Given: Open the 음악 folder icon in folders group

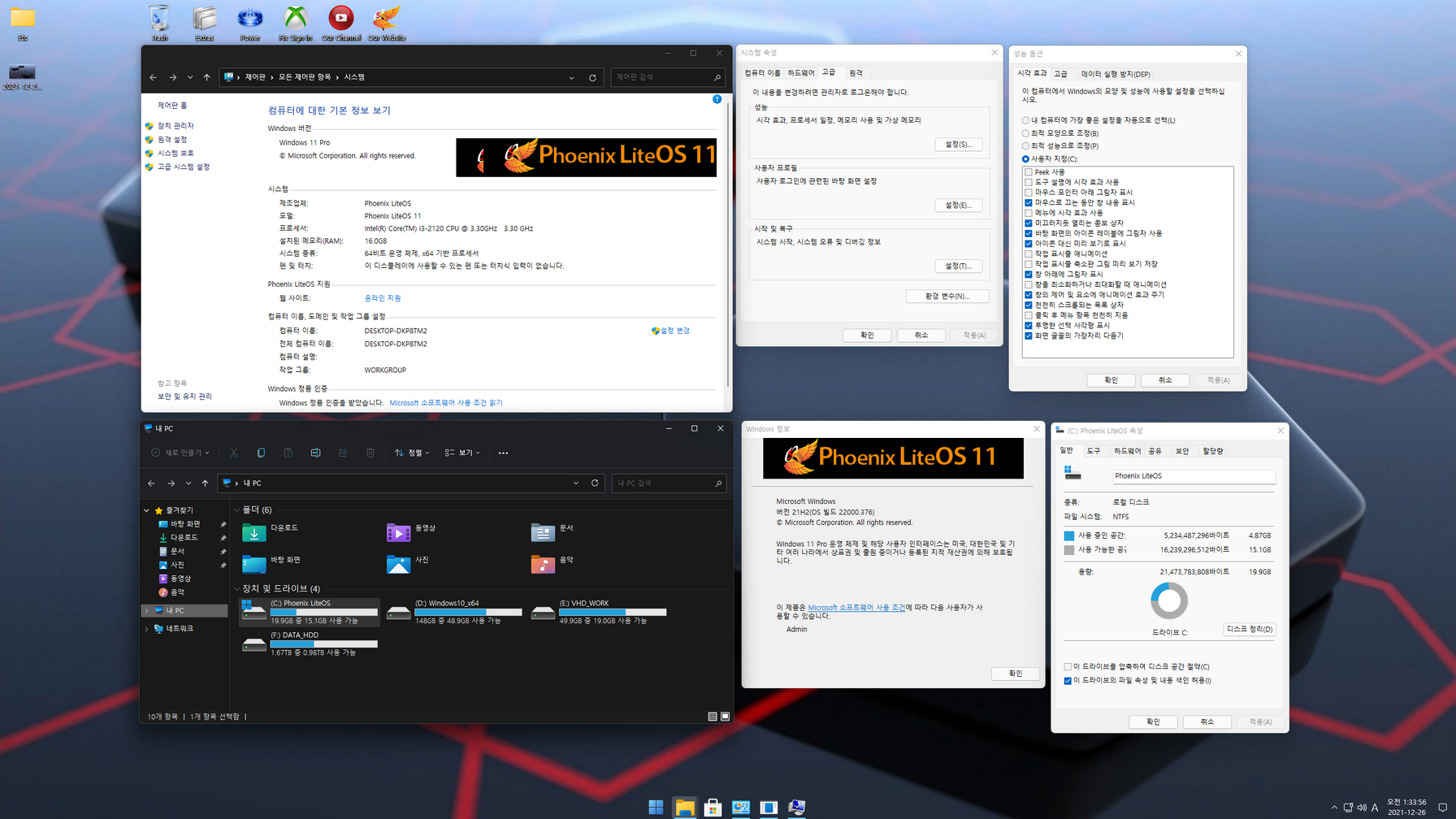Looking at the screenshot, I should pyautogui.click(x=543, y=563).
